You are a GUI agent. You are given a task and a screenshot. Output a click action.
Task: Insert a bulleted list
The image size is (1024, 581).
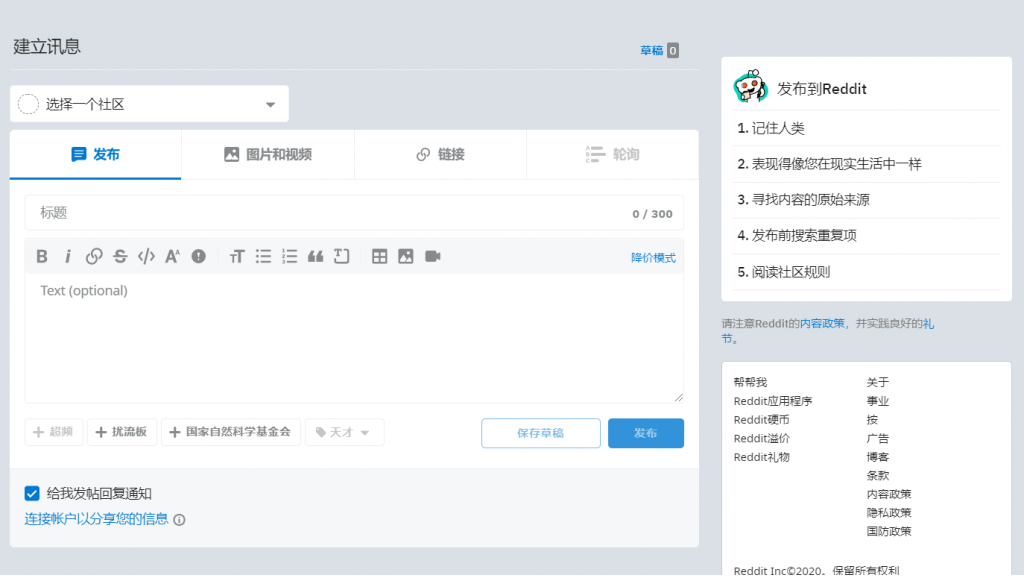coord(263,257)
